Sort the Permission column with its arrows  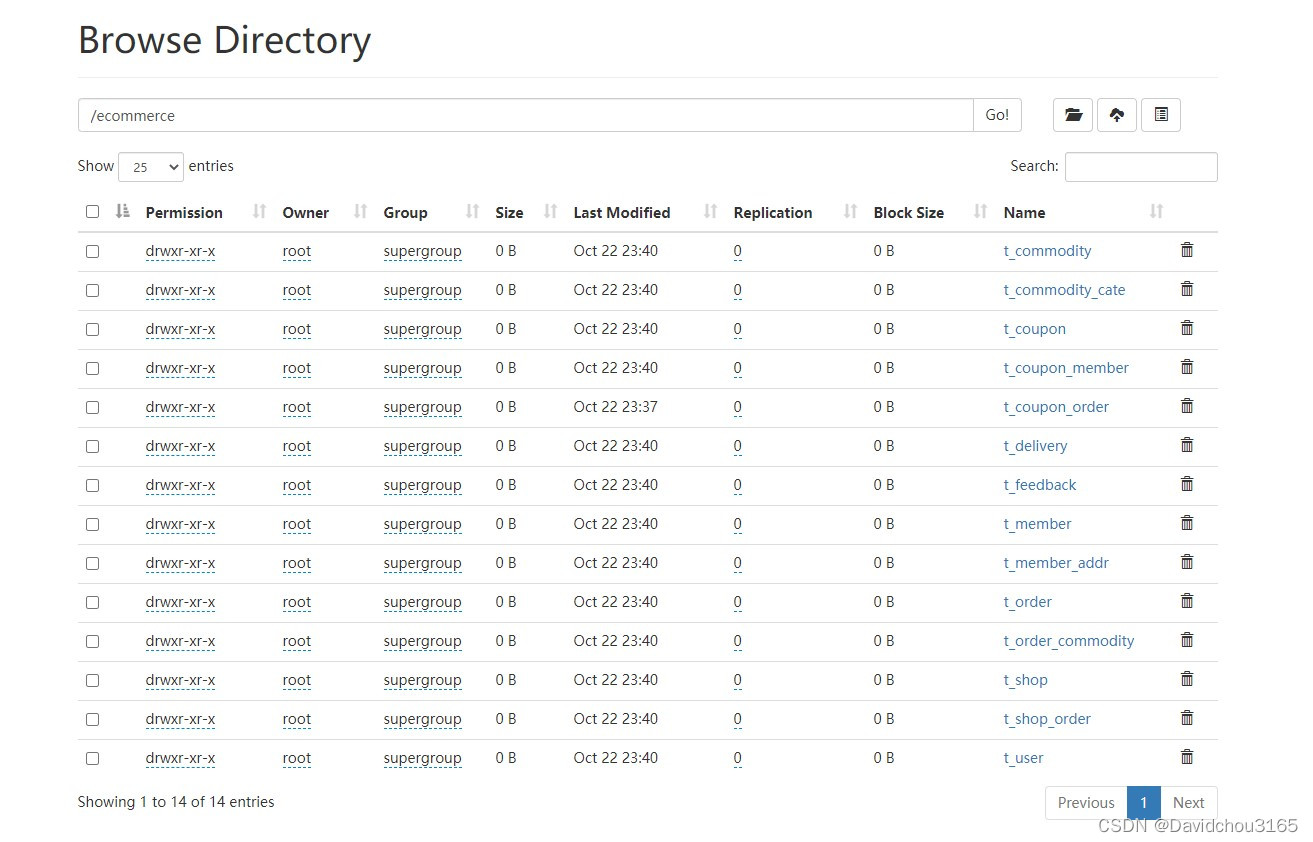click(x=260, y=212)
